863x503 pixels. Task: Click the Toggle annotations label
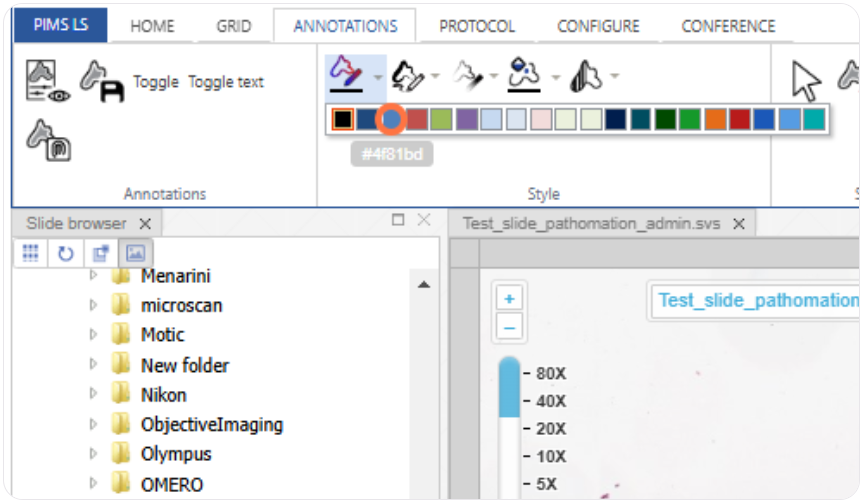click(x=156, y=82)
